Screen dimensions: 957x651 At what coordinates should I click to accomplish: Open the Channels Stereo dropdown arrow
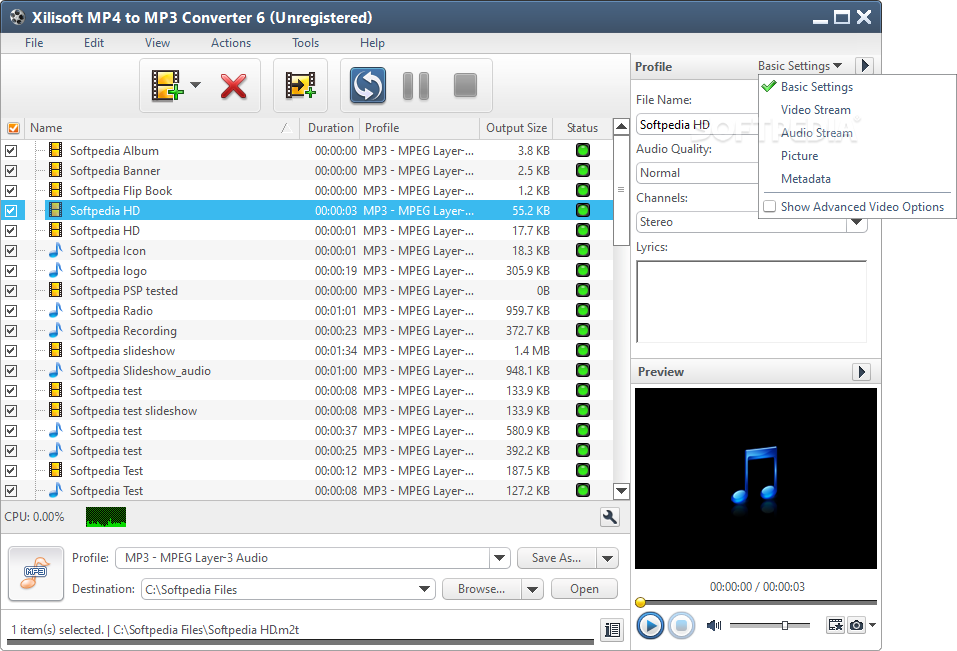coord(857,221)
